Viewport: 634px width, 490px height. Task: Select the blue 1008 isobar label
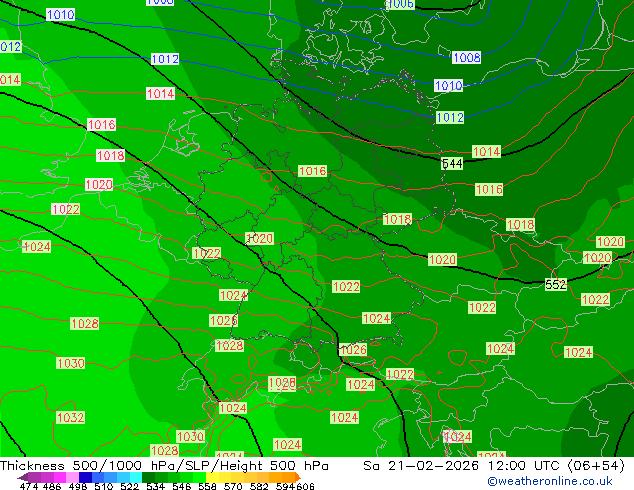(467, 57)
